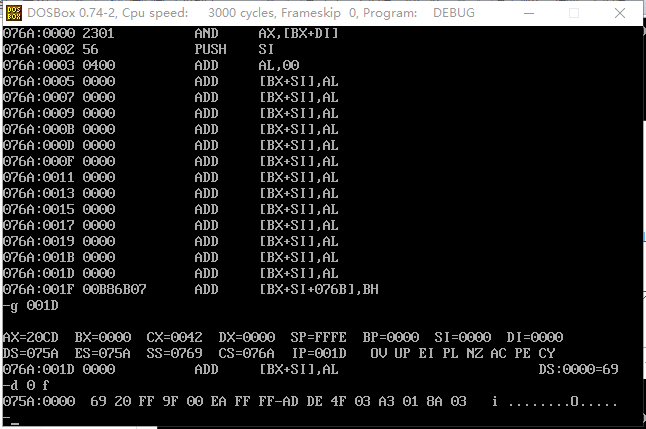Click the 'AND AX,[BX+DI]' instruction line

171,33
